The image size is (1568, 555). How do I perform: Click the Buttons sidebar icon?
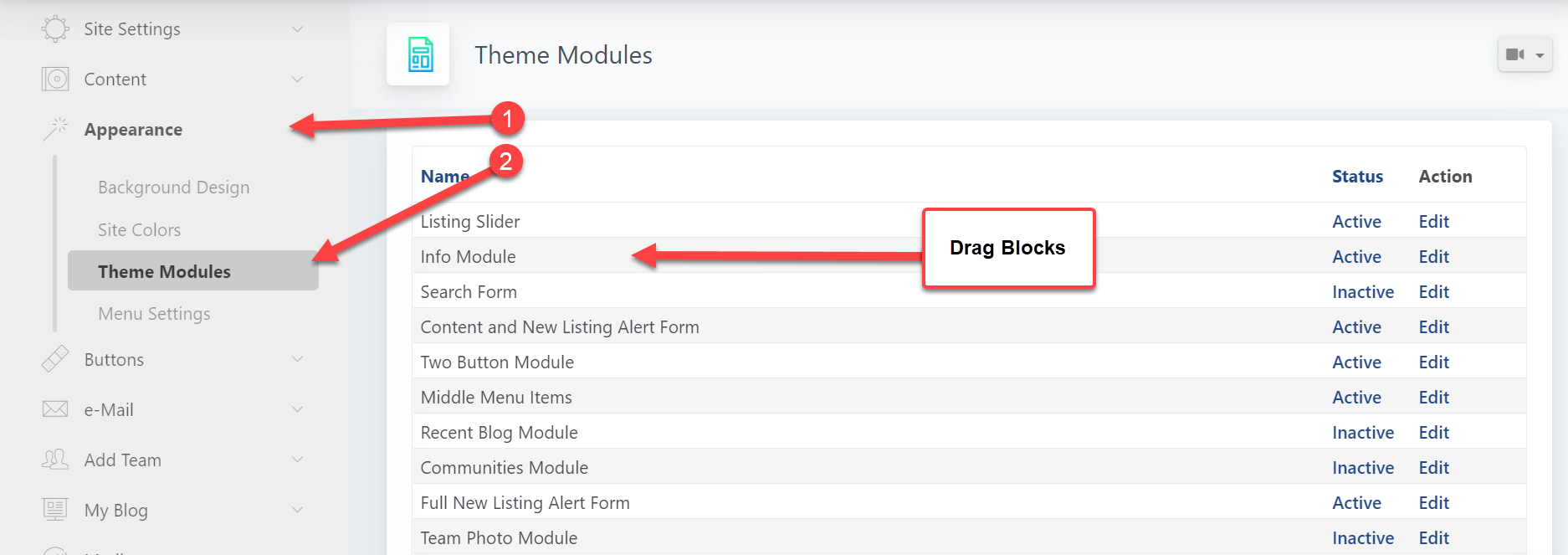[55, 359]
